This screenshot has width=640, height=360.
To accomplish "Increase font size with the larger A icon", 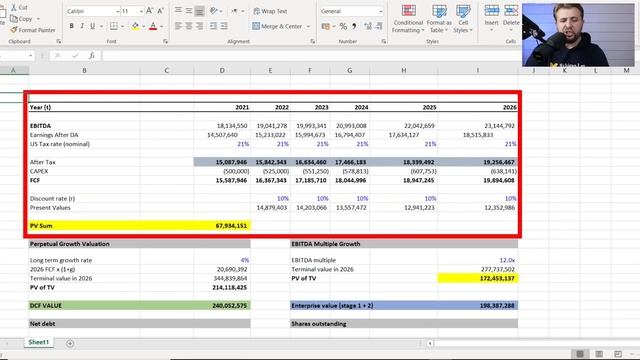I will coord(150,11).
